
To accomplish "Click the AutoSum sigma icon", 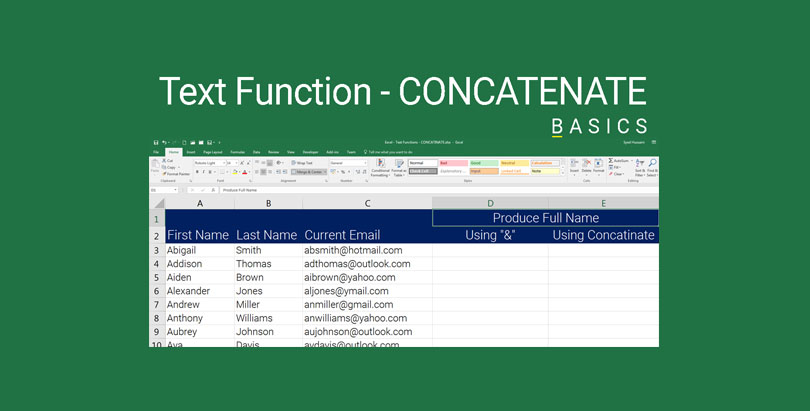I will tap(611, 161).
